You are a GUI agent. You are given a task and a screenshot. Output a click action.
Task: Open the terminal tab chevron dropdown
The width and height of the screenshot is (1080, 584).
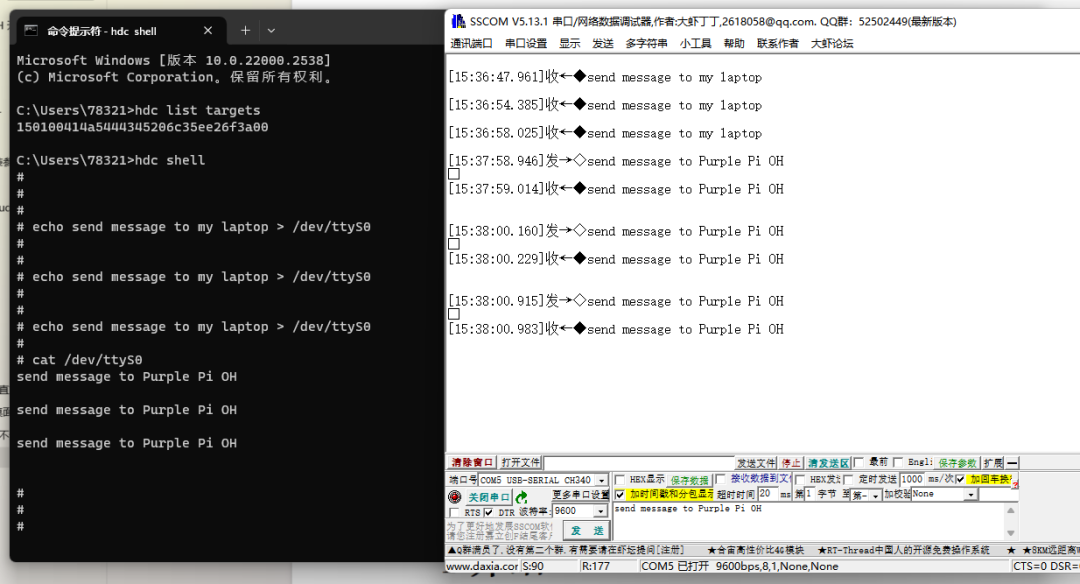271,30
